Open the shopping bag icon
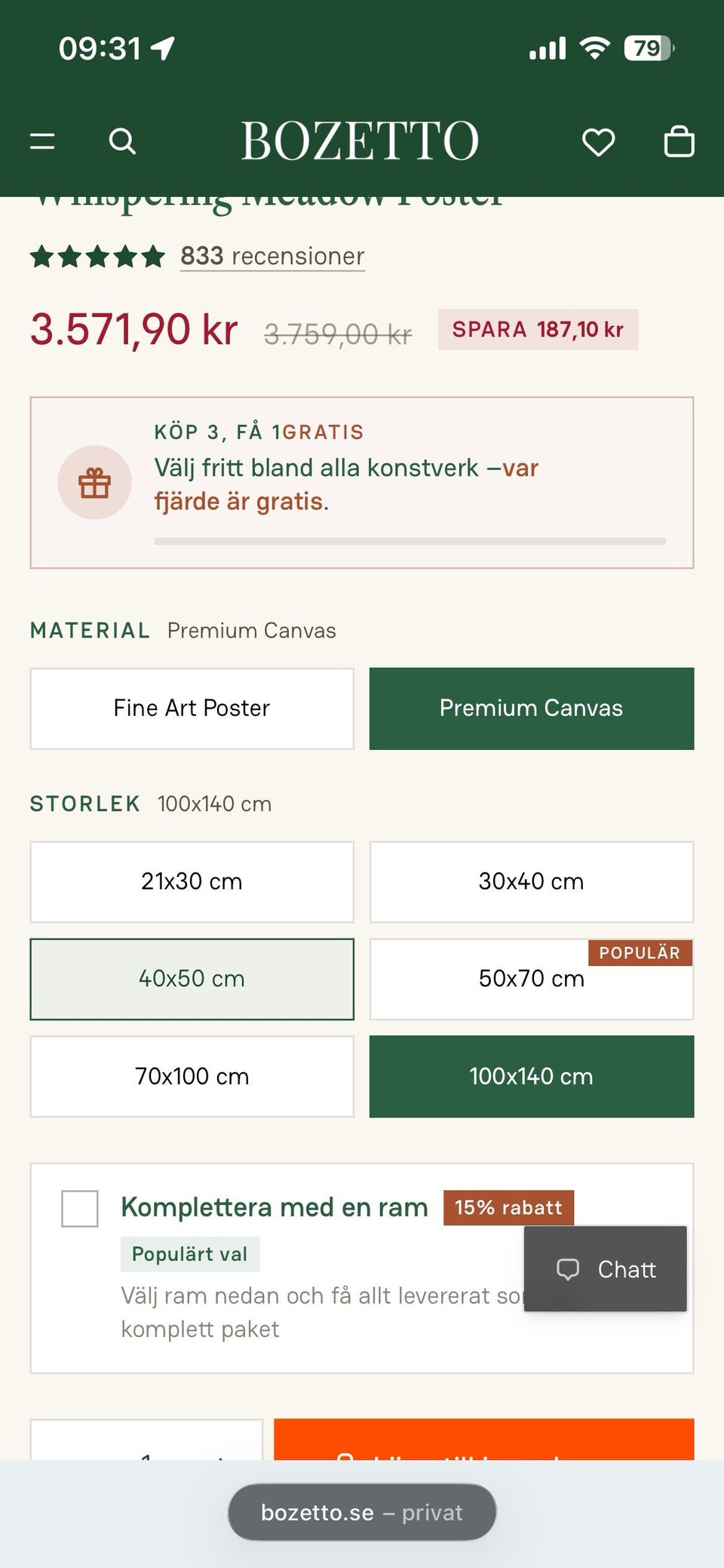Viewport: 724px width, 1568px height. pos(679,140)
